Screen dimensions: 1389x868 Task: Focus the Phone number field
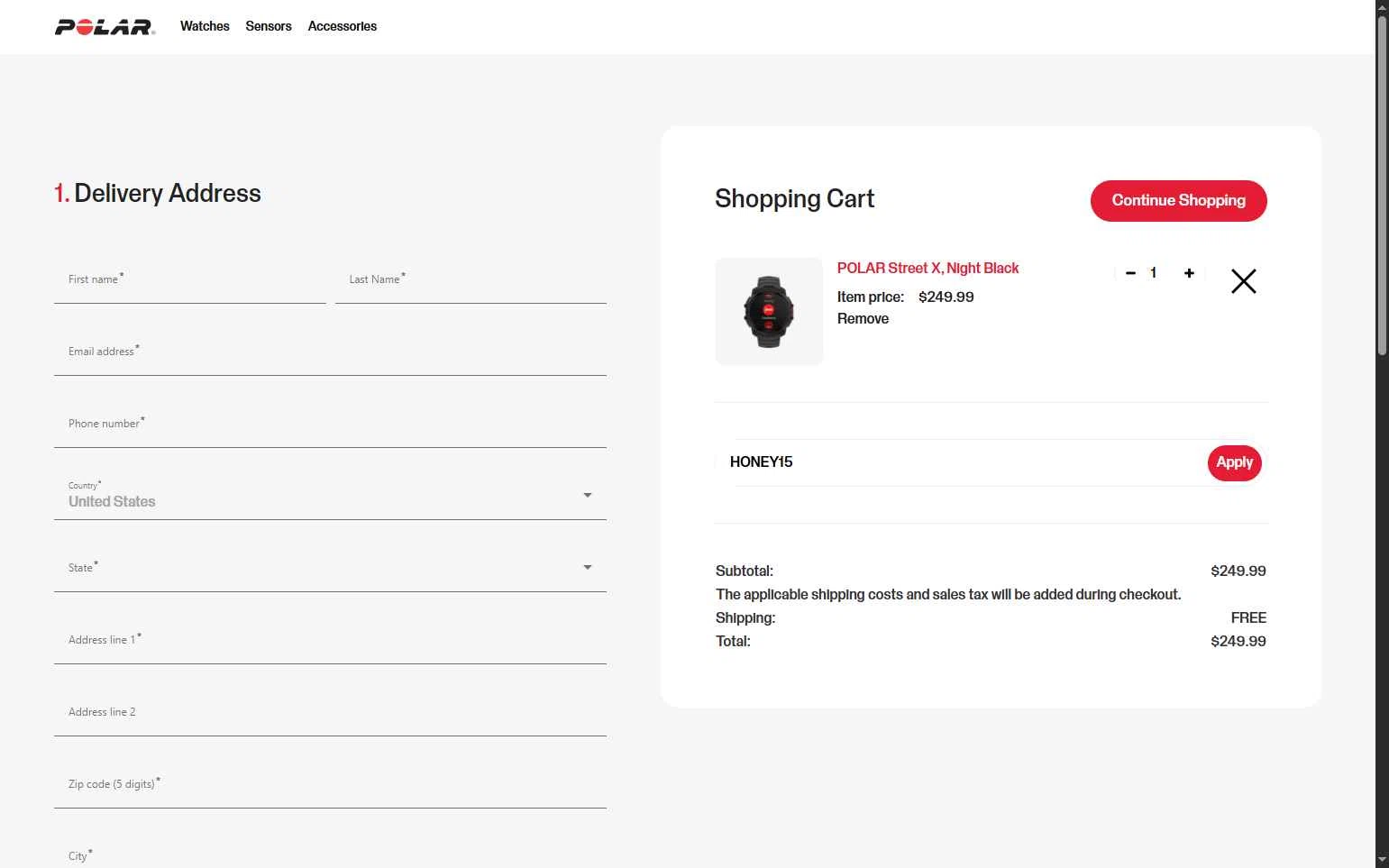coord(330,424)
